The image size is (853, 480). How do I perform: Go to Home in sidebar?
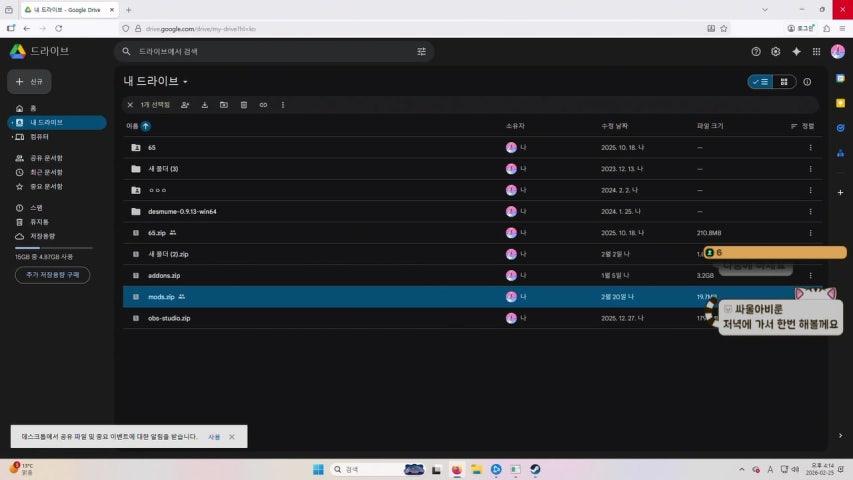[57, 108]
